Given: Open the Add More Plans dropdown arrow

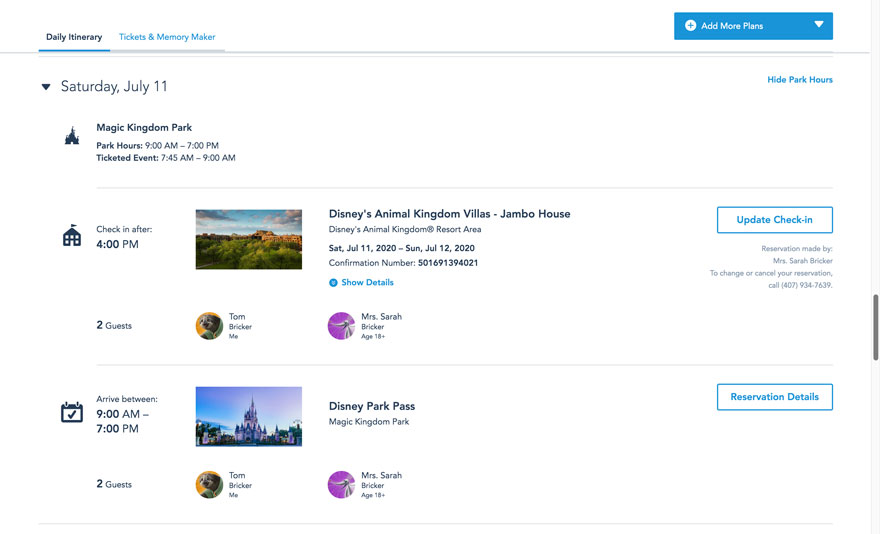Looking at the screenshot, I should (818, 25).
